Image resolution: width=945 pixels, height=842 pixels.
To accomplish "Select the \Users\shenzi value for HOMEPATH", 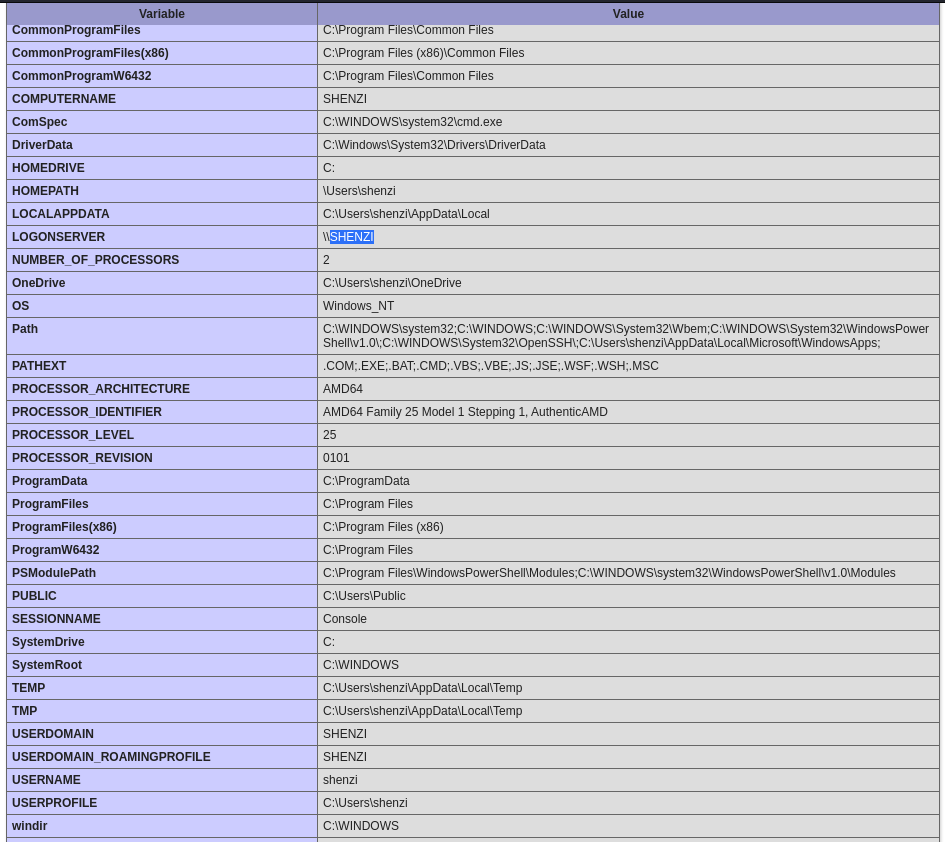I will coord(359,190).
